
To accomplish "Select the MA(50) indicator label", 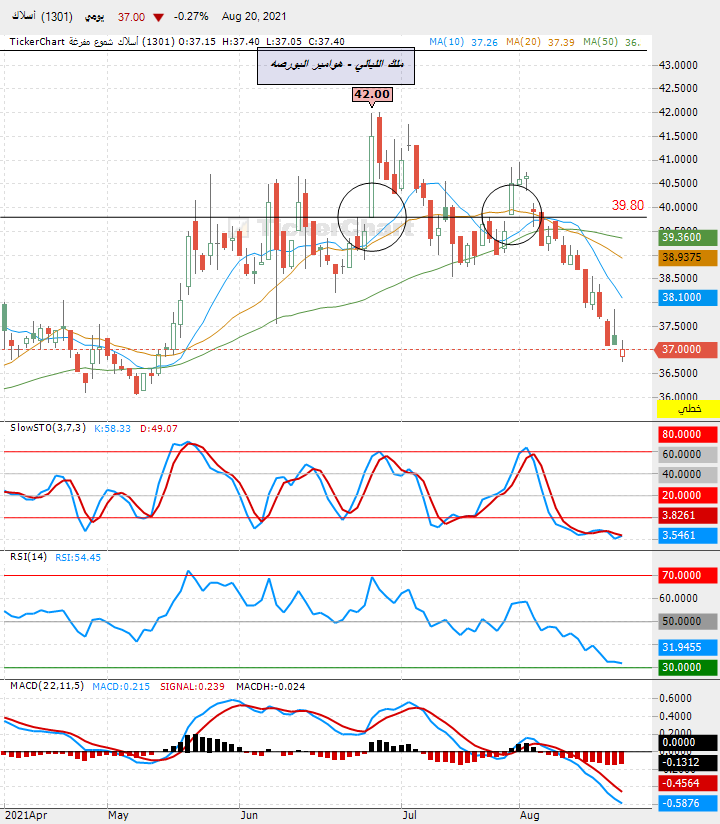I will pos(600,42).
